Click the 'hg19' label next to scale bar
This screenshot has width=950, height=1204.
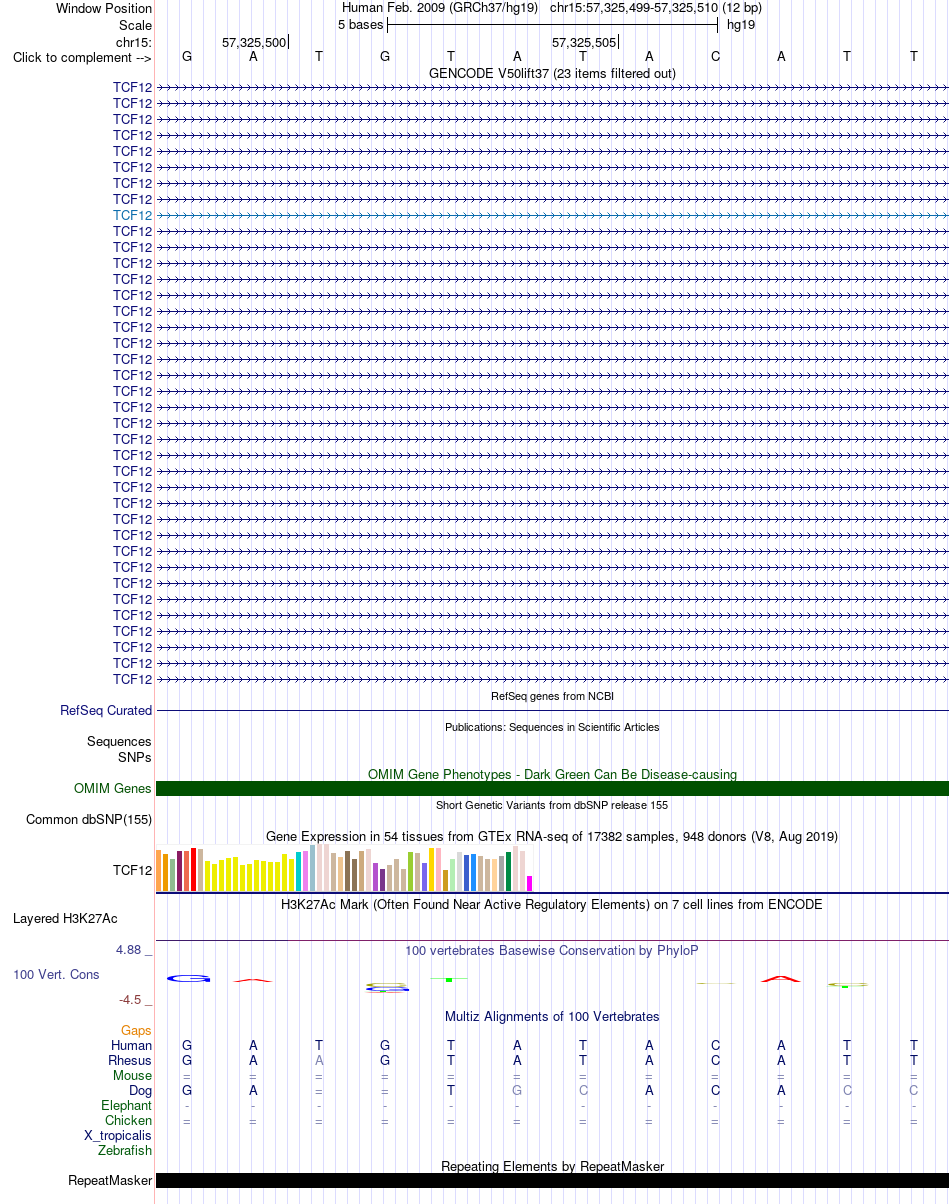pyautogui.click(x=741, y=24)
